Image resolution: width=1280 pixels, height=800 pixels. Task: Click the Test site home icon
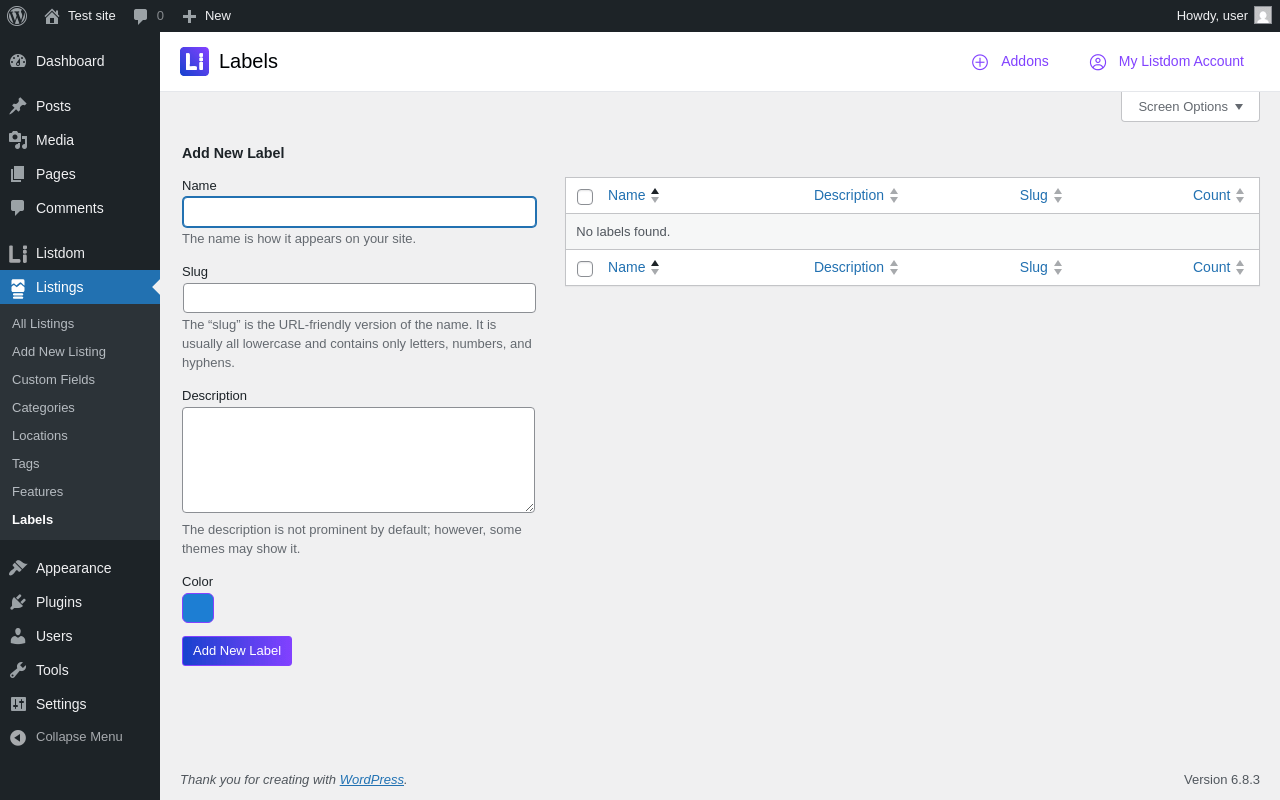point(52,16)
